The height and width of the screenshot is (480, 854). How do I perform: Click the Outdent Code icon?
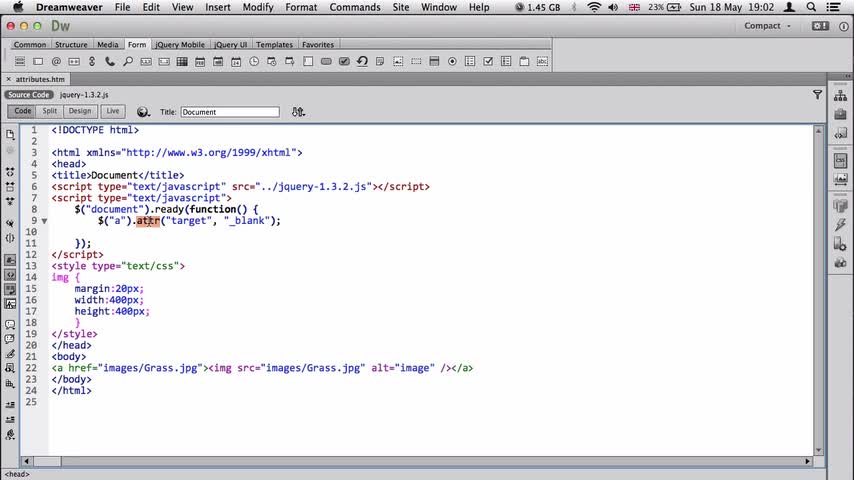click(x=10, y=420)
